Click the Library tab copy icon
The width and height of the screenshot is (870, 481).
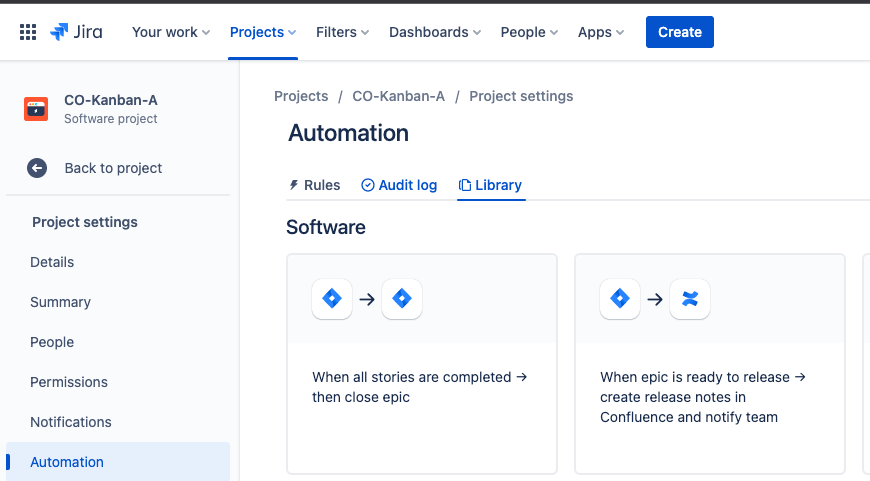click(x=465, y=185)
